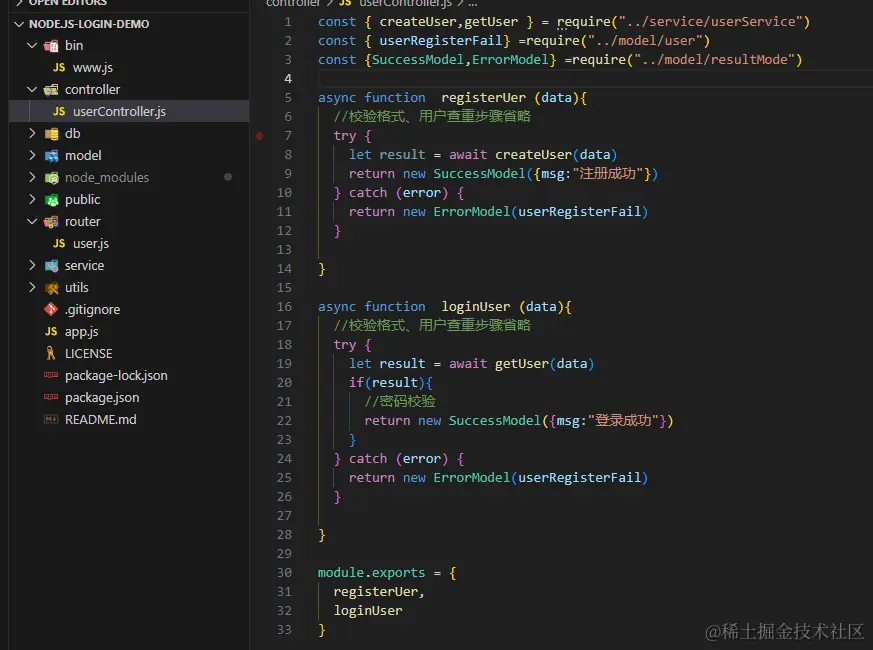The image size is (873, 650).
Task: Remove the breakpoint dot on line 7
Action: pyautogui.click(x=259, y=135)
